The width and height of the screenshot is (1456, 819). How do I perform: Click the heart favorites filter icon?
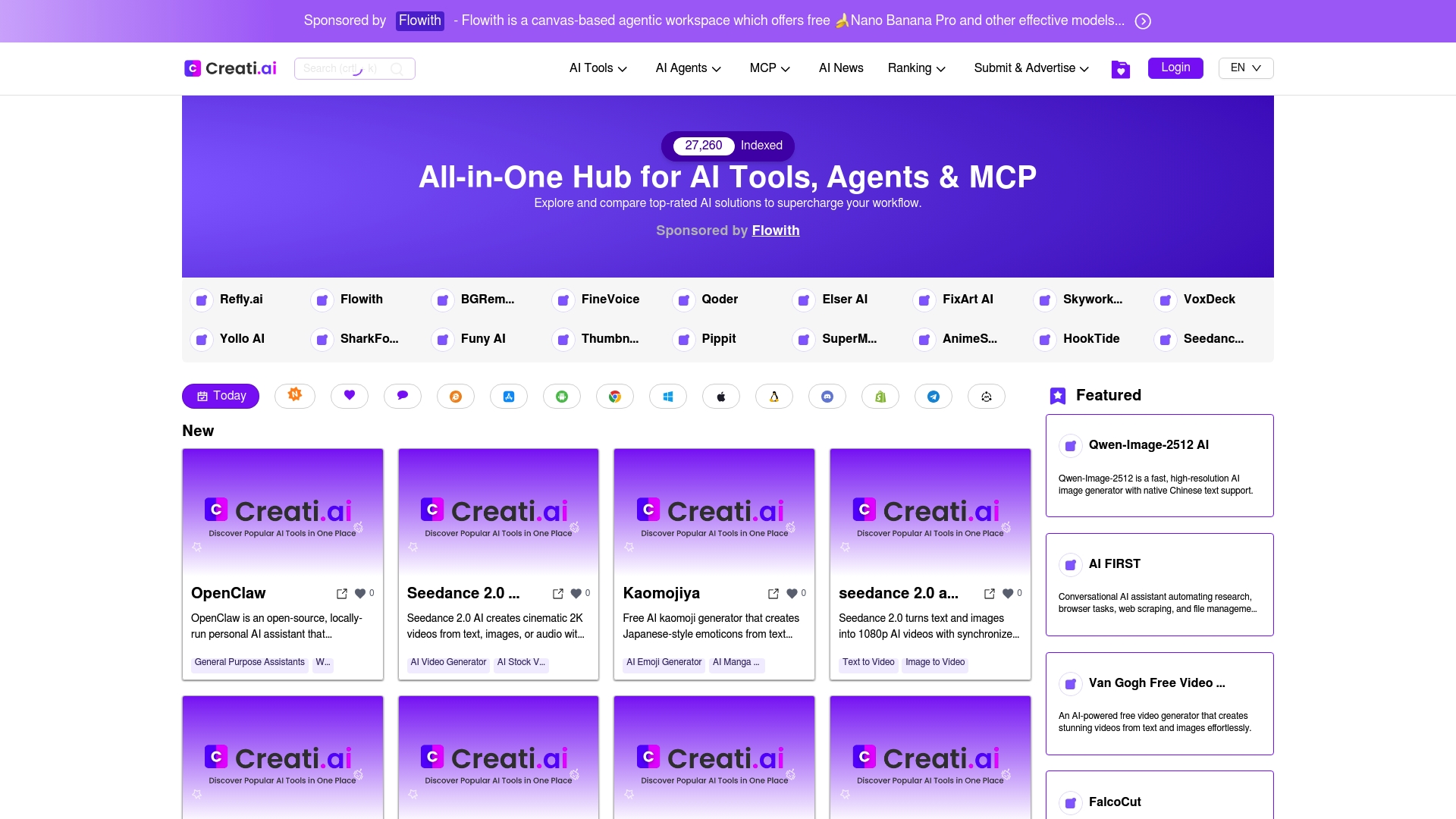(350, 396)
